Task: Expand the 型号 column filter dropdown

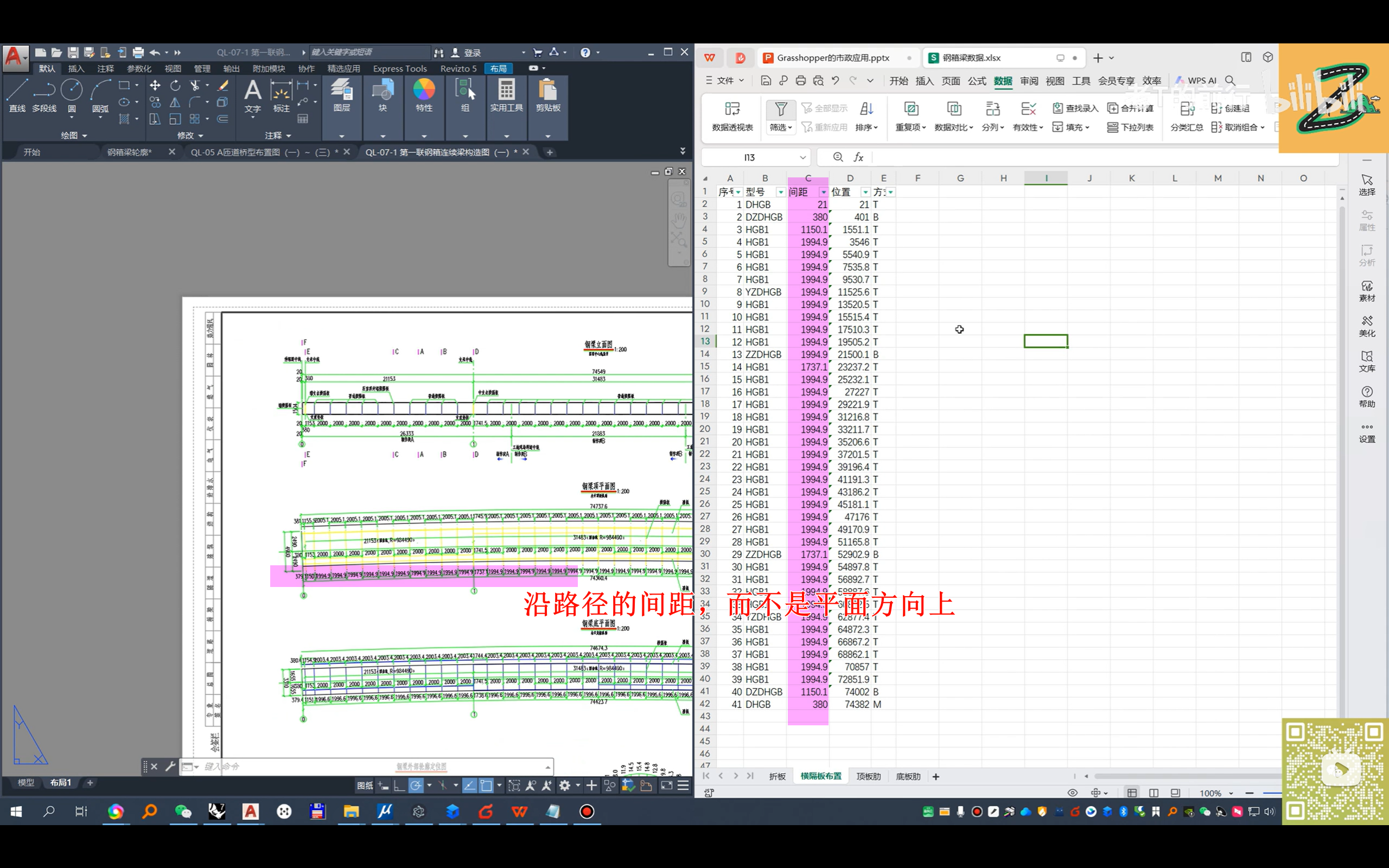Action: [780, 192]
